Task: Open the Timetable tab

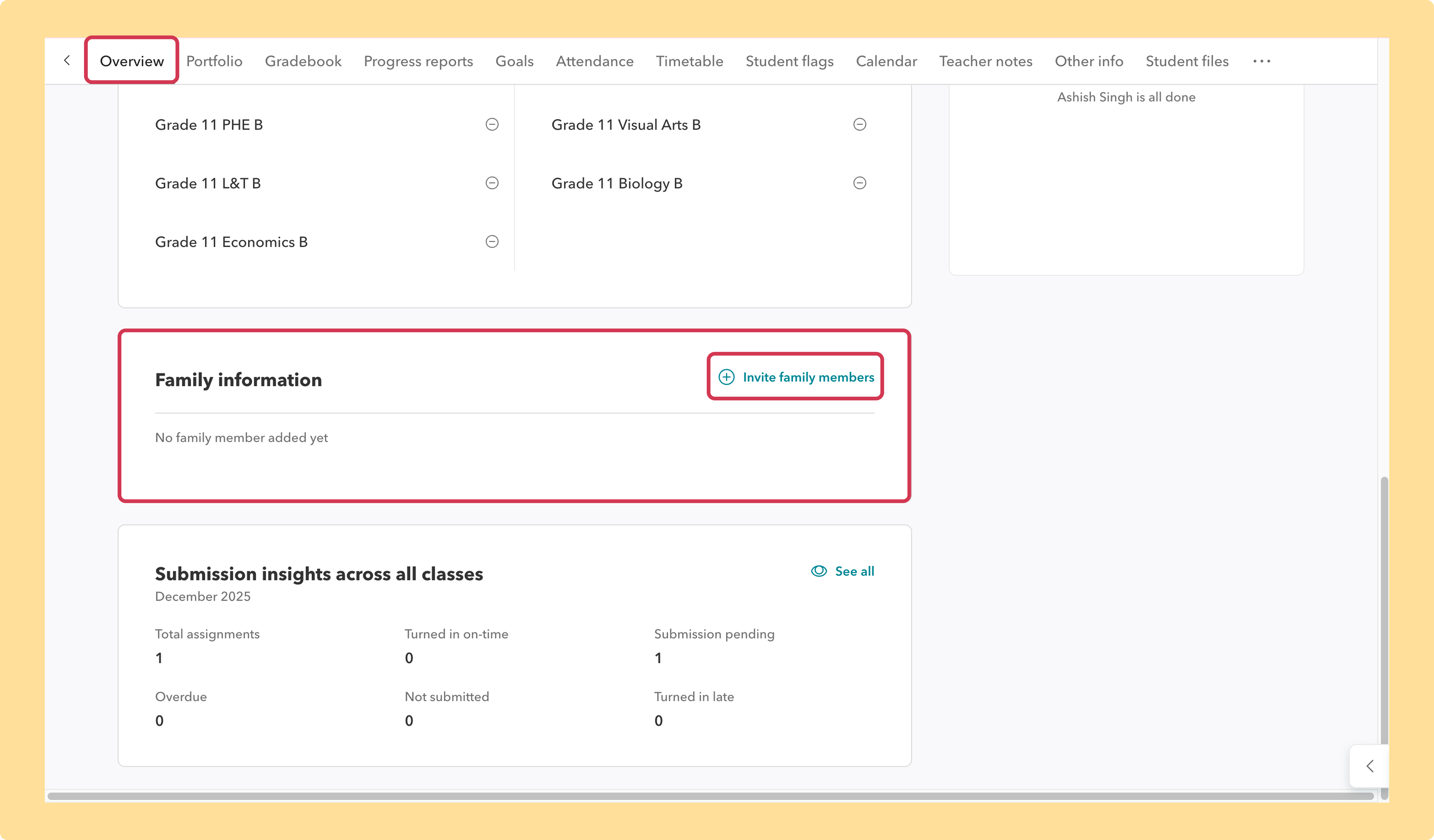Action: pos(690,61)
